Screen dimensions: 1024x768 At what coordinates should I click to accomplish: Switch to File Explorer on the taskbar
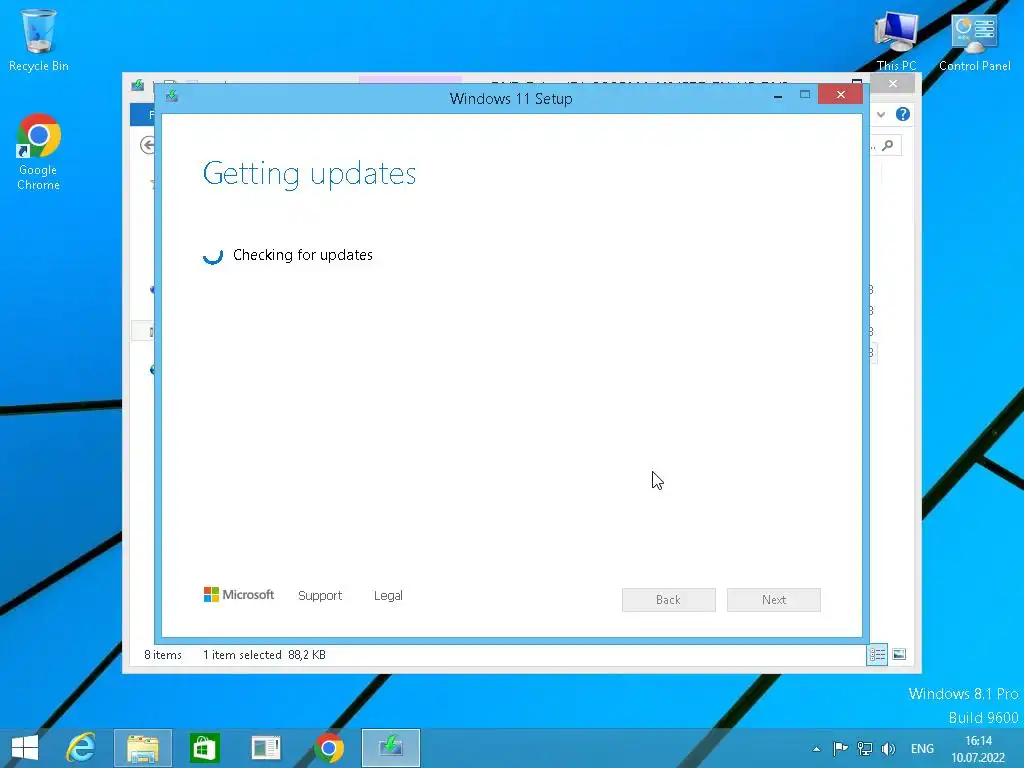[143, 748]
